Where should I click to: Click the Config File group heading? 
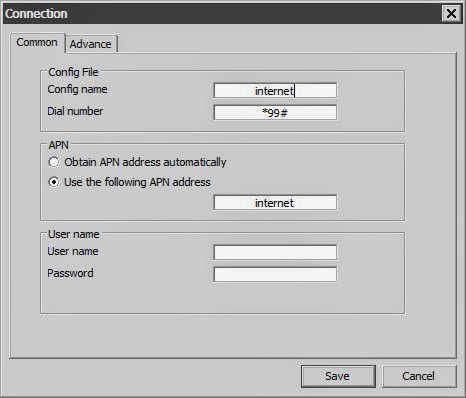(73, 72)
